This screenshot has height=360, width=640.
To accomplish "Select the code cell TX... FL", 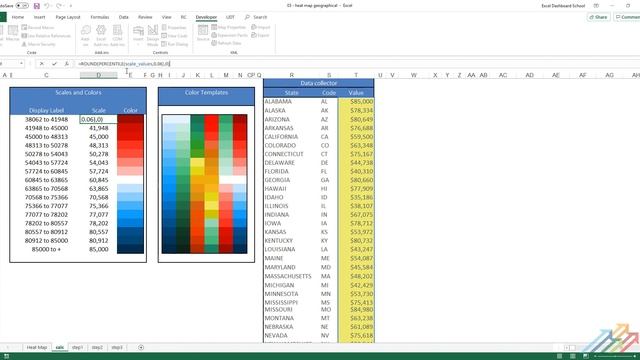I will 329,171.
